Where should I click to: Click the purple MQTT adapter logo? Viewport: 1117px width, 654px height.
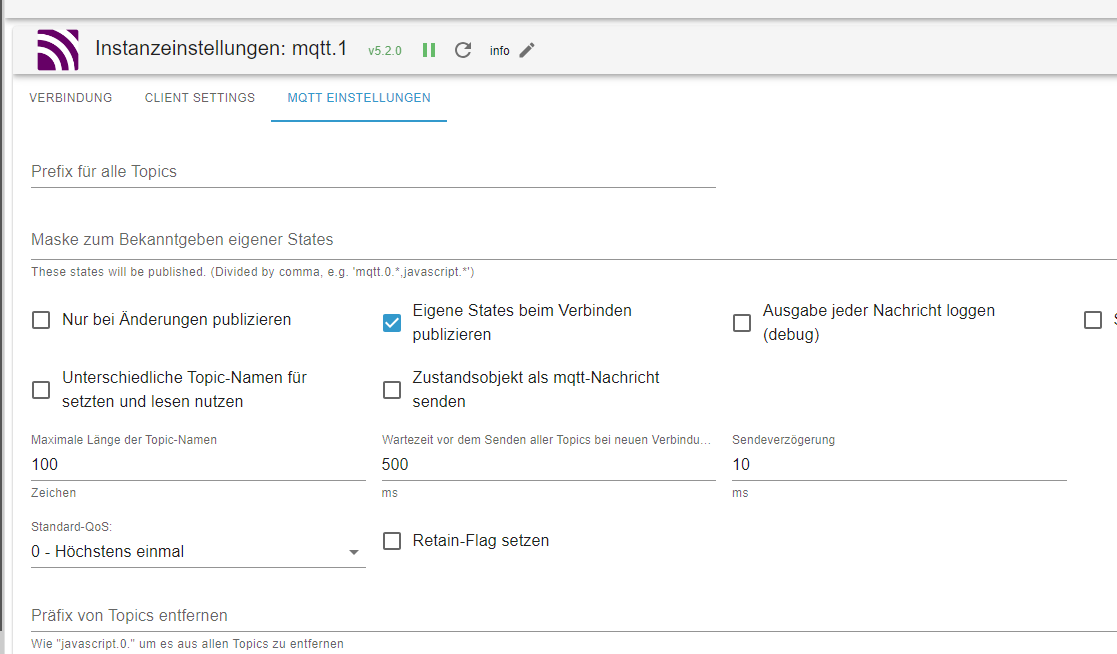click(58, 50)
